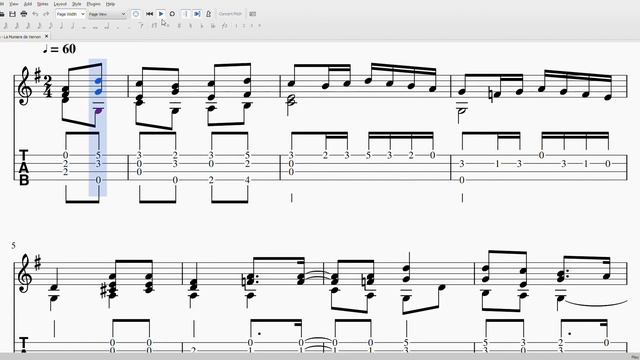The image size is (640, 360).
Task: Select the tempo marking reading 60
Action: pyautogui.click(x=59, y=49)
